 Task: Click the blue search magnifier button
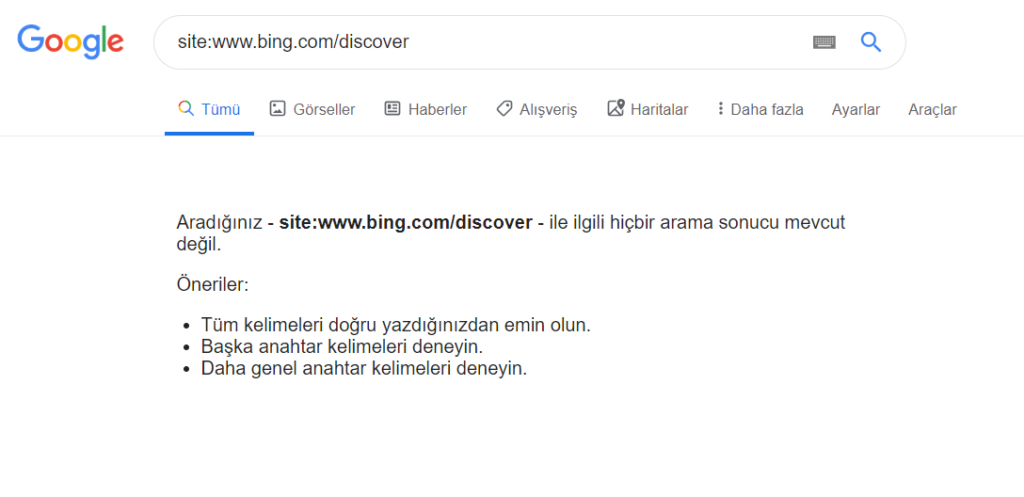pyautogui.click(x=871, y=42)
